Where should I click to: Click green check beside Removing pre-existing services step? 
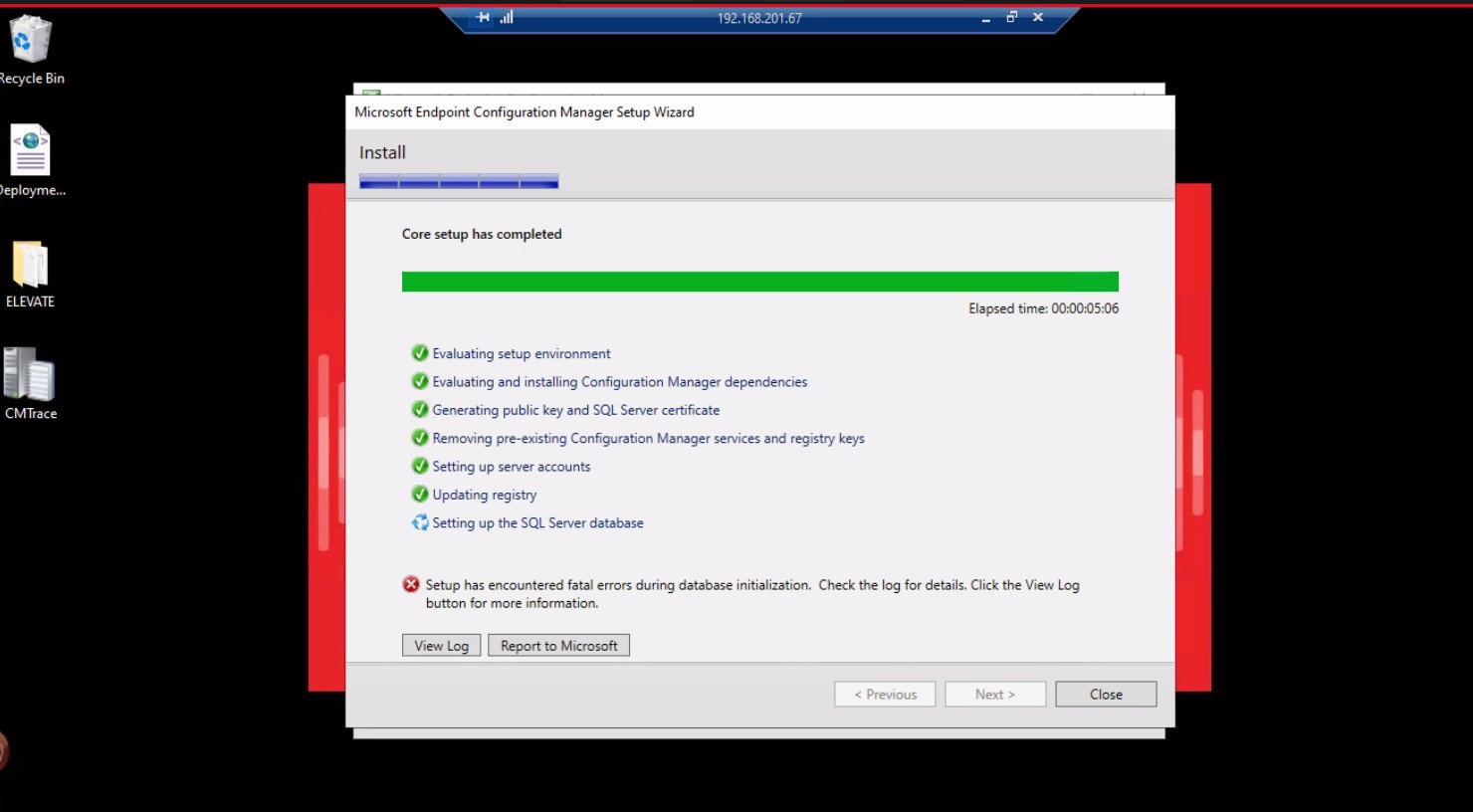(x=420, y=438)
